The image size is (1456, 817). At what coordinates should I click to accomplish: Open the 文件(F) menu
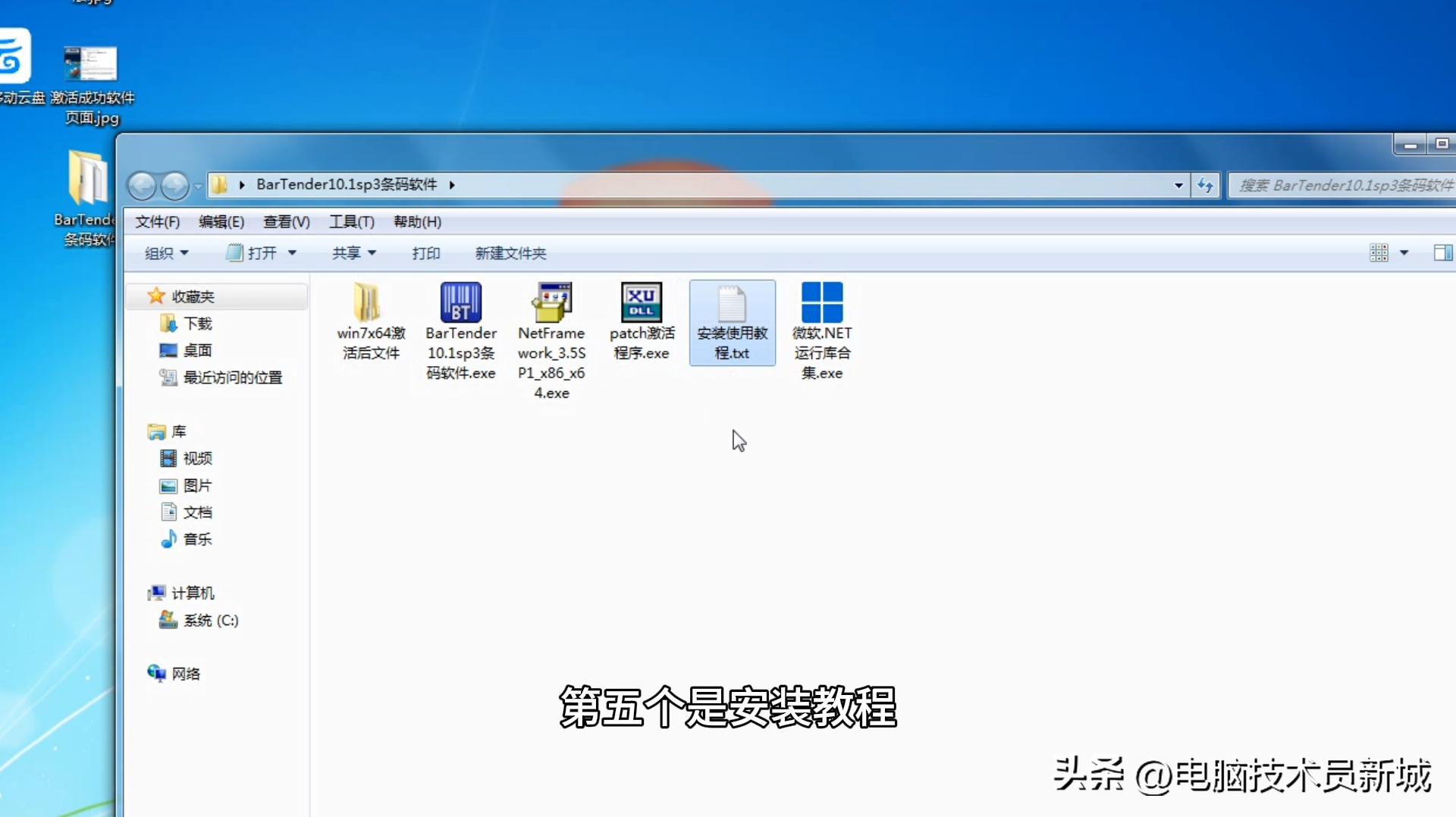(x=158, y=222)
